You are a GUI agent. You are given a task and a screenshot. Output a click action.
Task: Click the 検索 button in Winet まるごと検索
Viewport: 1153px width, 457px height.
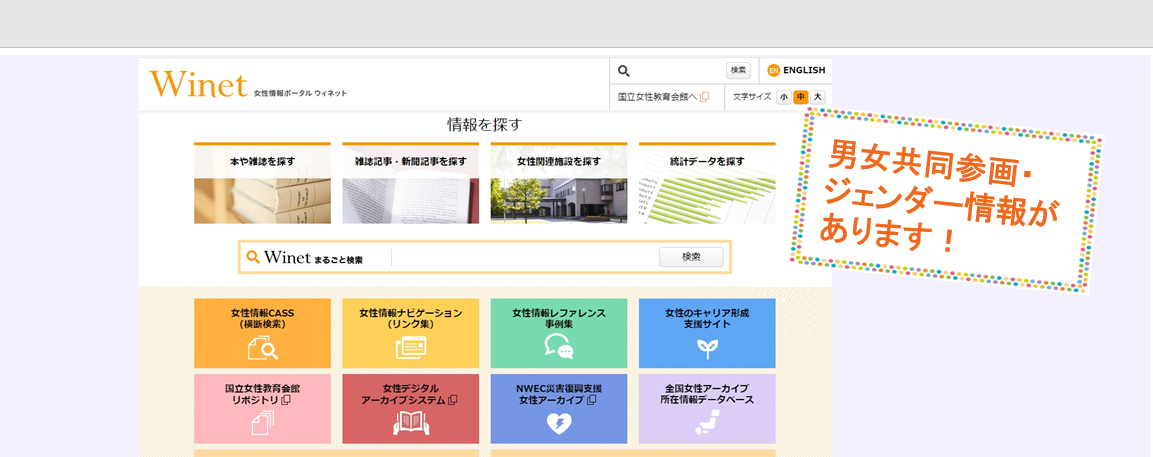click(691, 257)
